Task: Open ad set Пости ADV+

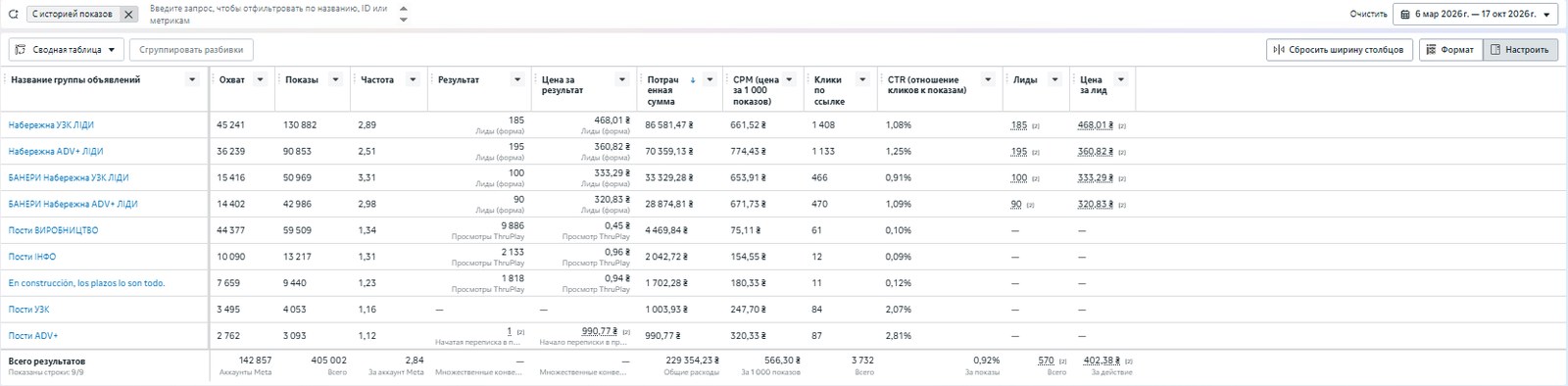Action: pos(33,336)
